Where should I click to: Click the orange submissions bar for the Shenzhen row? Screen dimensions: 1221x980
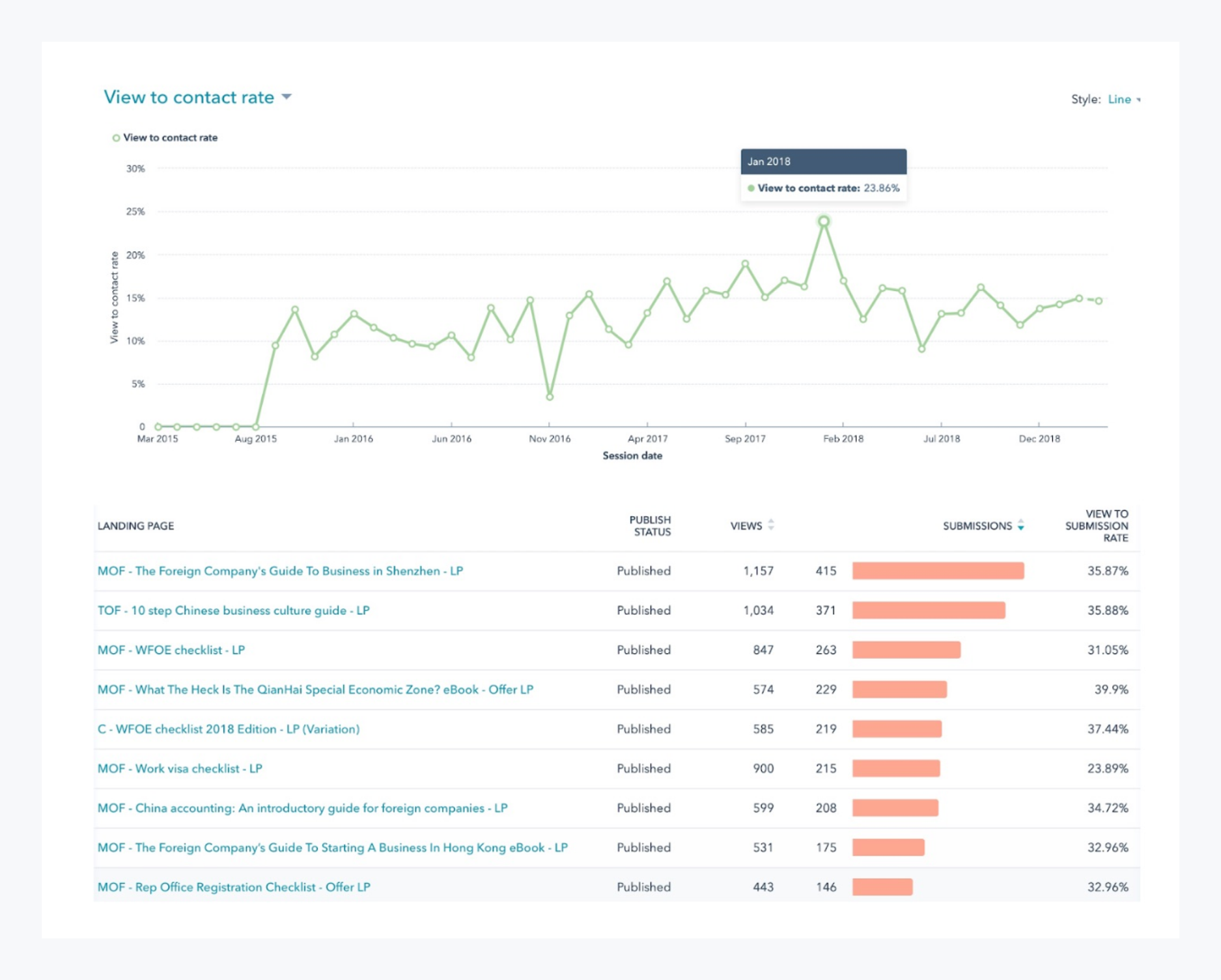[x=938, y=571]
